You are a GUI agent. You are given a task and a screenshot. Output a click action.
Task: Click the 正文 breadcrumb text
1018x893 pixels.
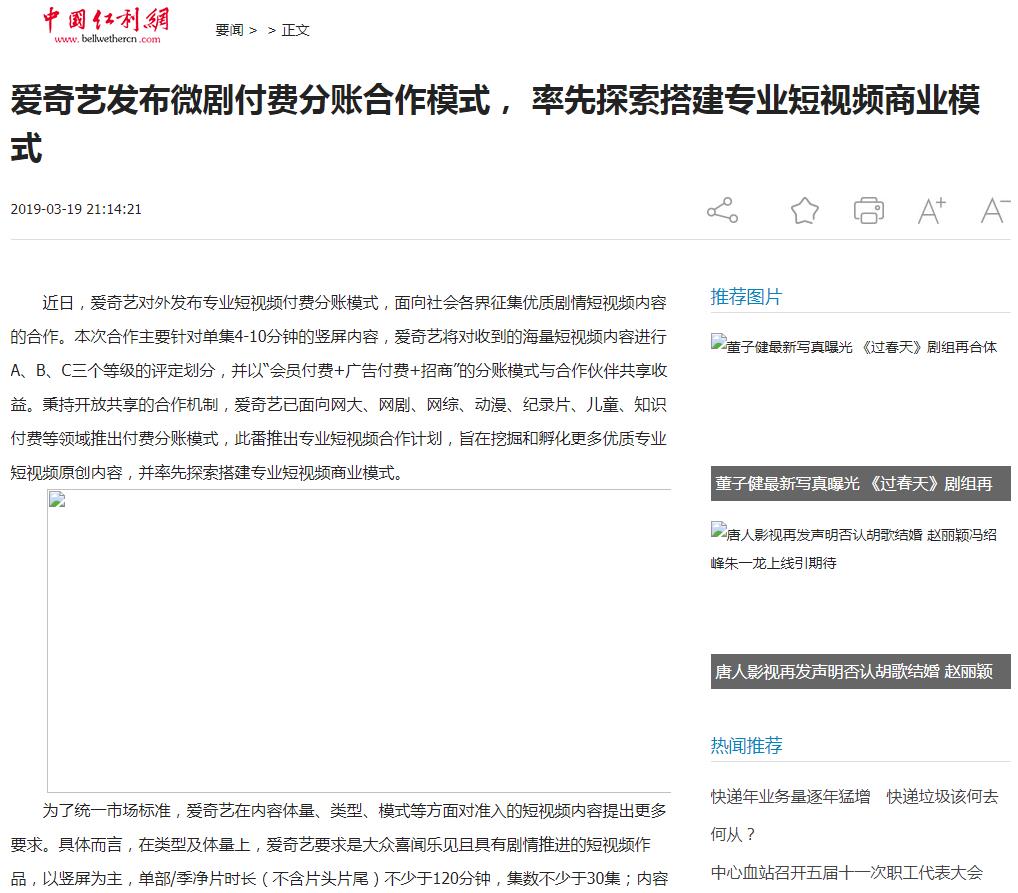295,30
